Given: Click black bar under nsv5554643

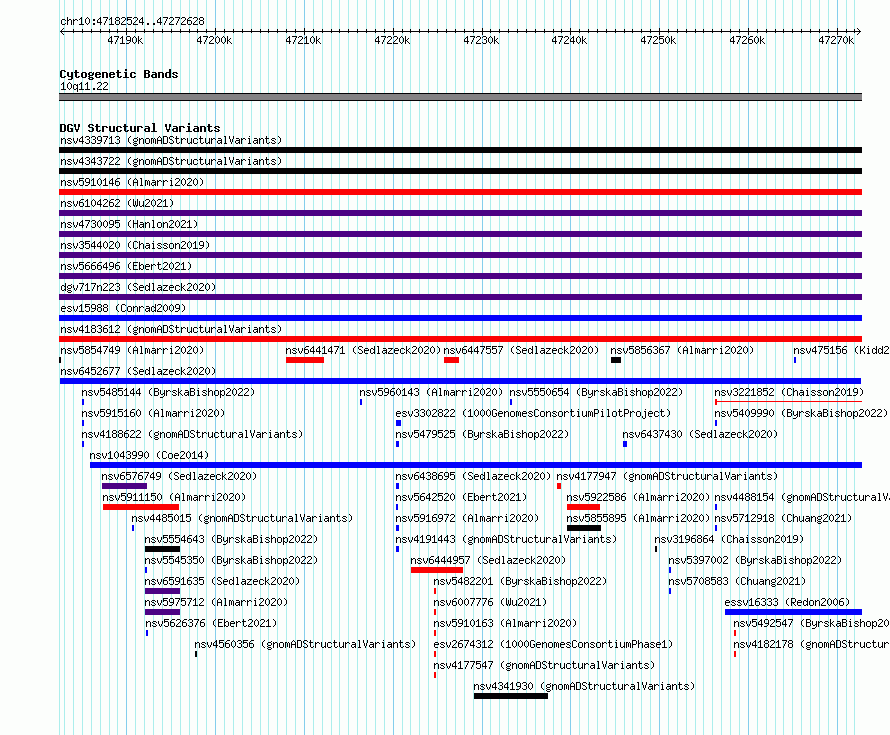Looking at the screenshot, I should (x=162, y=549).
